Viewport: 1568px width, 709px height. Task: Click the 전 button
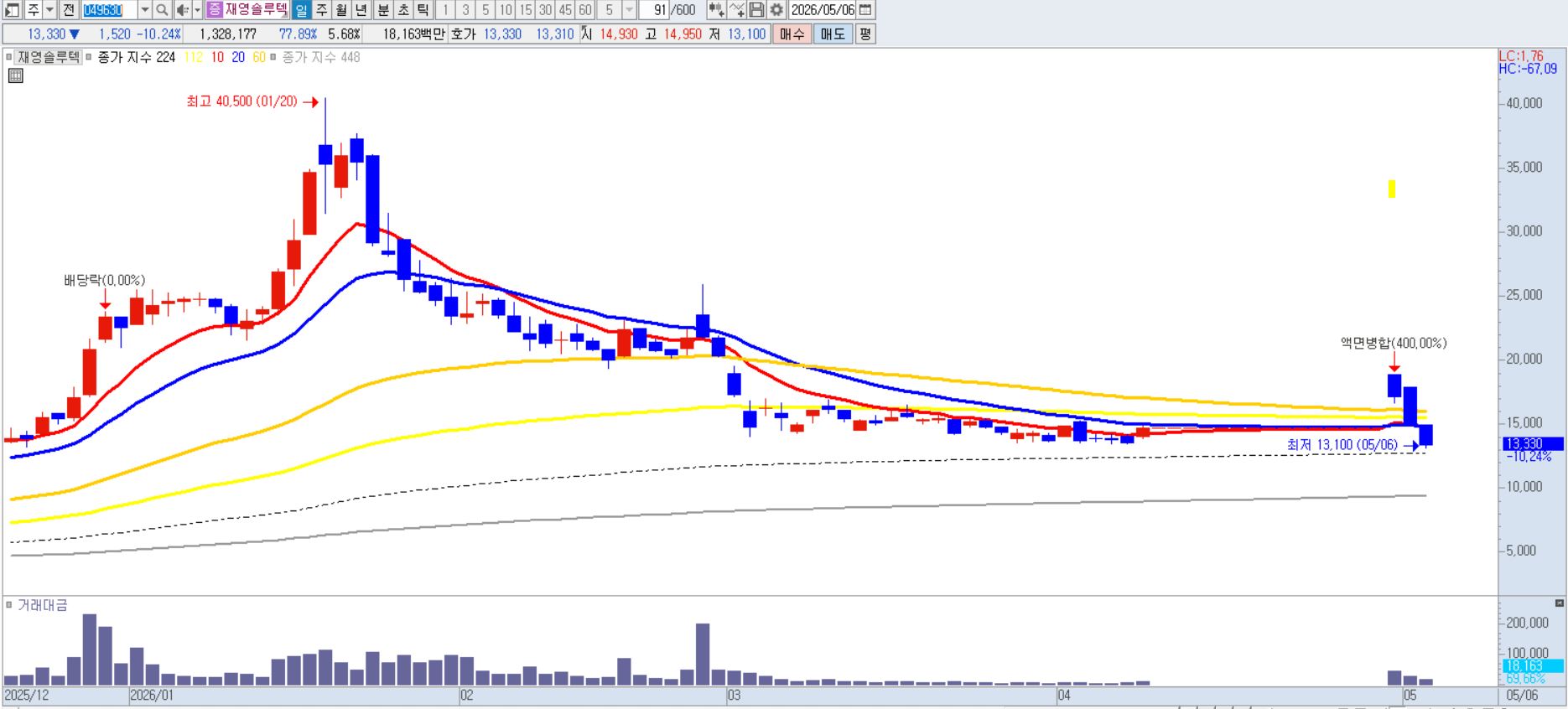pyautogui.click(x=69, y=10)
